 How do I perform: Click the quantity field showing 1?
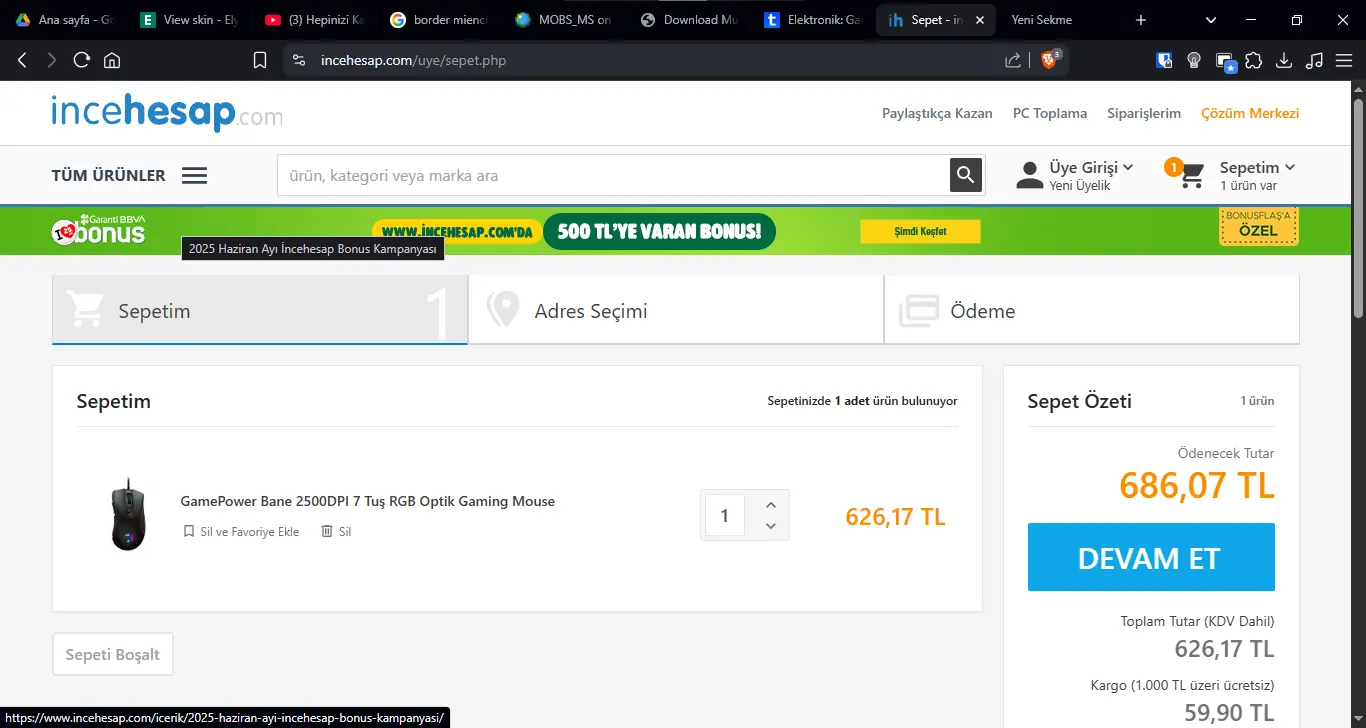point(725,516)
